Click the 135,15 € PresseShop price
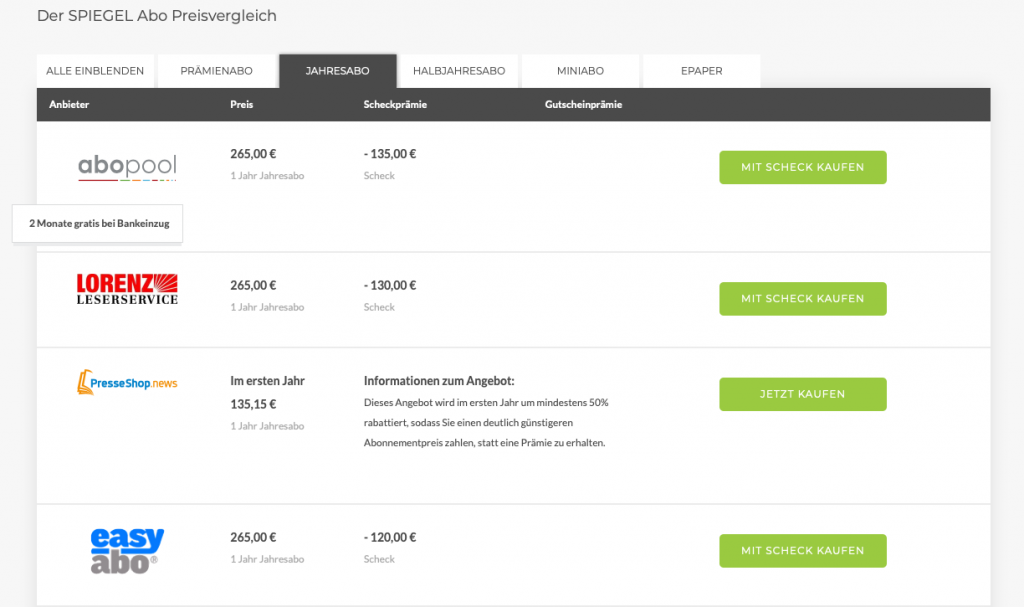Screen dimensions: 1024x607 click(253, 404)
